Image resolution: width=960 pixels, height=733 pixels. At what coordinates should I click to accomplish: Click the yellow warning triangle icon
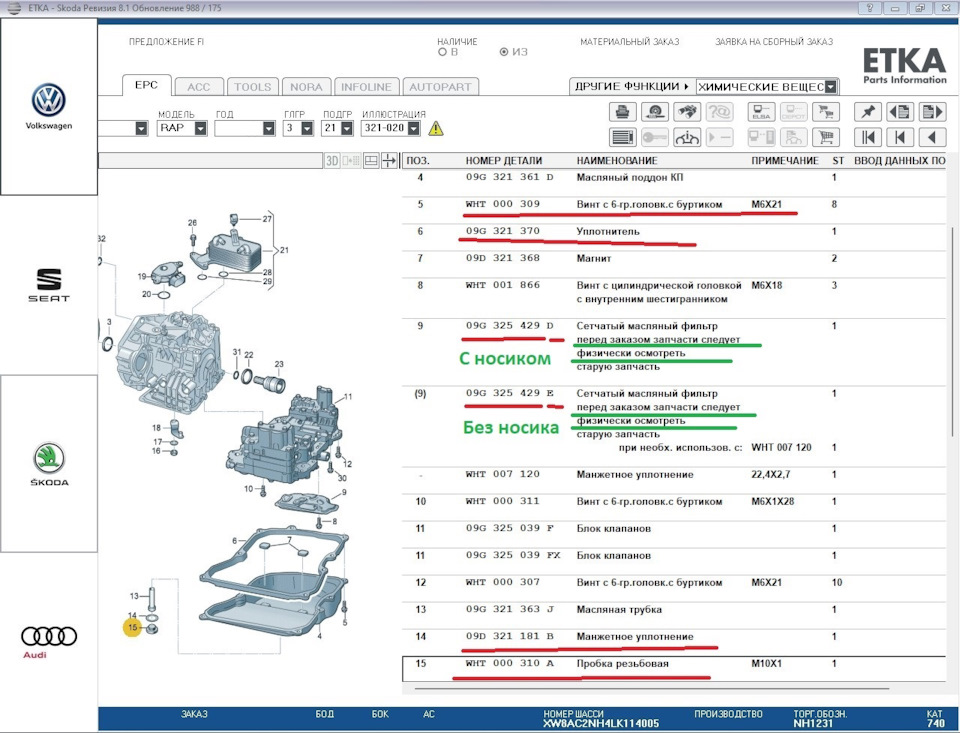[x=436, y=128]
